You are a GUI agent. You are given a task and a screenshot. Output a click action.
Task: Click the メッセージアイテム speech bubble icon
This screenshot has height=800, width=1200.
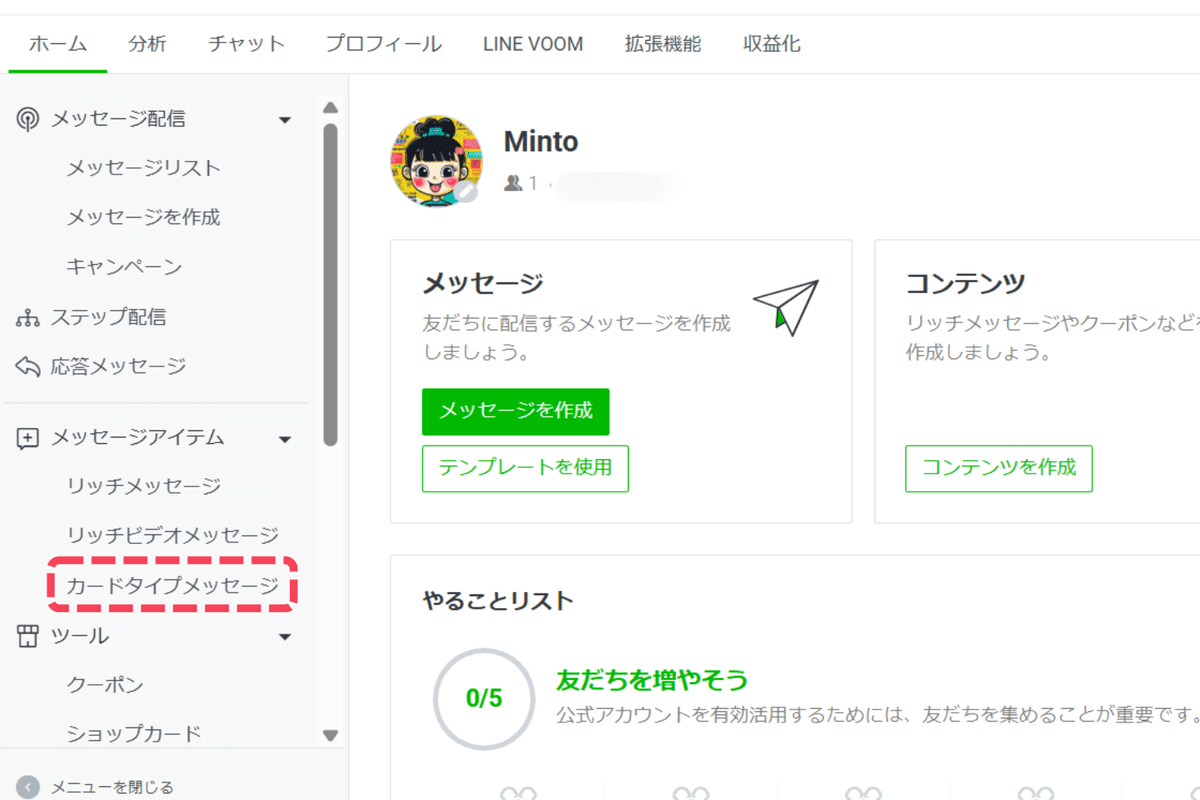point(28,438)
